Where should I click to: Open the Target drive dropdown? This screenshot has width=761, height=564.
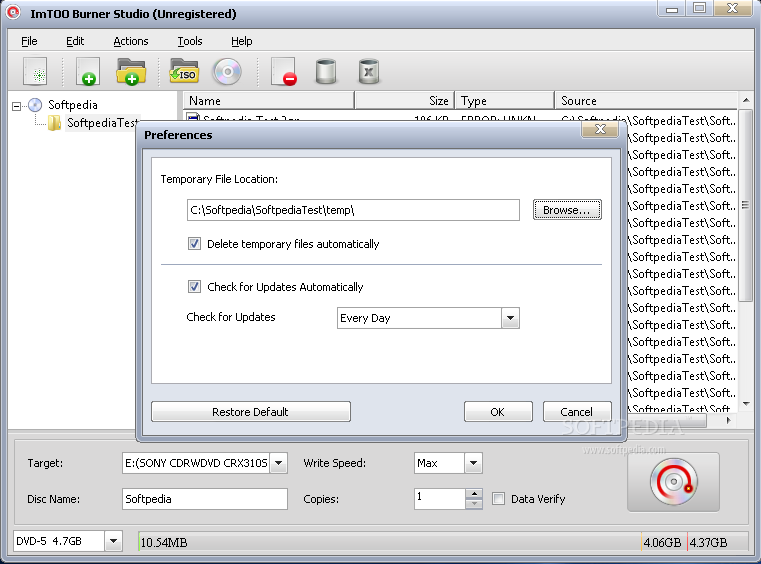coord(279,463)
